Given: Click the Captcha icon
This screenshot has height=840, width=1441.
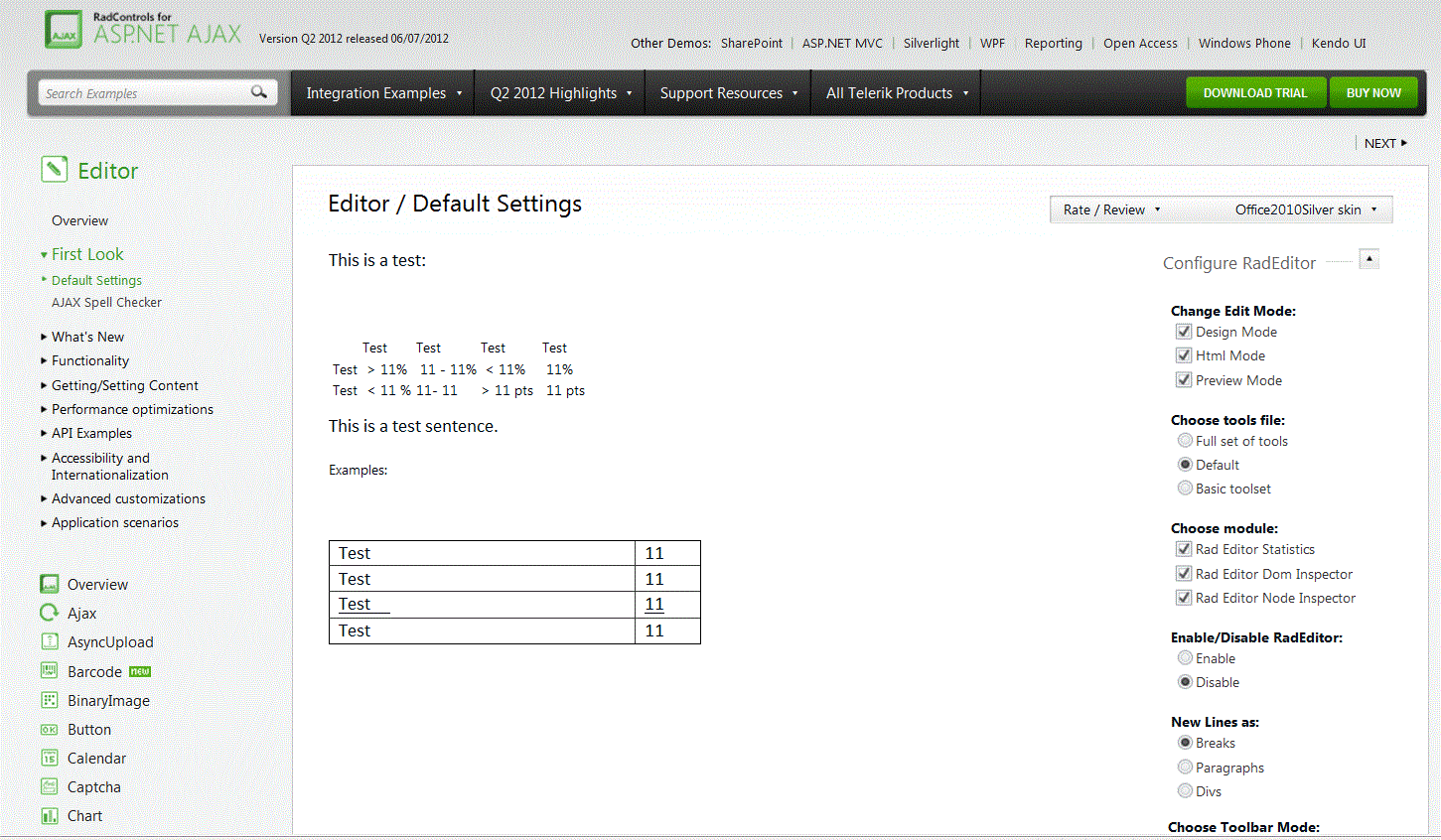Looking at the screenshot, I should (50, 786).
